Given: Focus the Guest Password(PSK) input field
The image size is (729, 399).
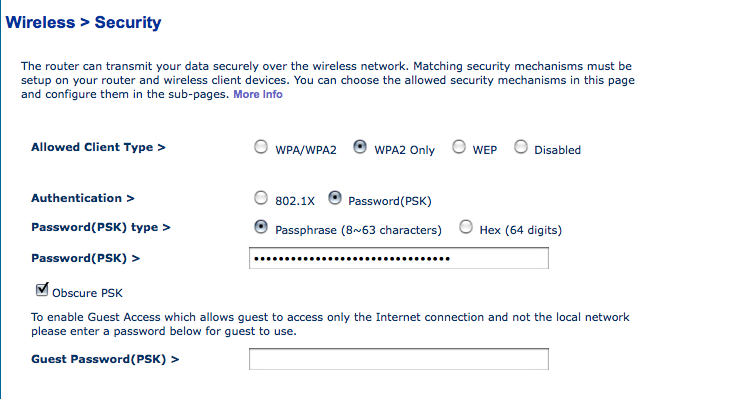Looking at the screenshot, I should tap(399, 359).
